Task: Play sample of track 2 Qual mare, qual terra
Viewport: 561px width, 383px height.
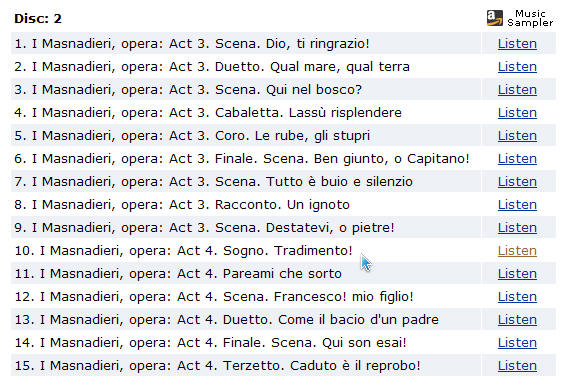Action: 517,67
